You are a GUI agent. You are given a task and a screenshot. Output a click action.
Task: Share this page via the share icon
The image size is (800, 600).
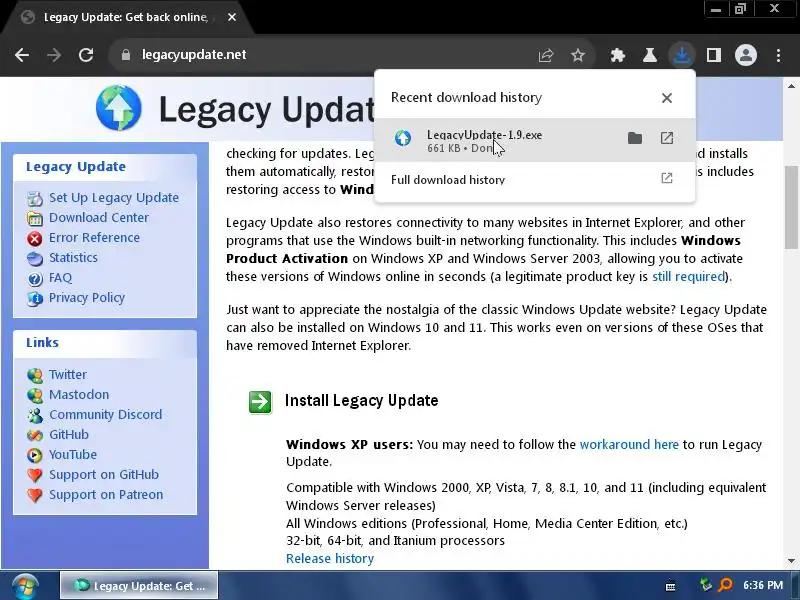tap(546, 55)
